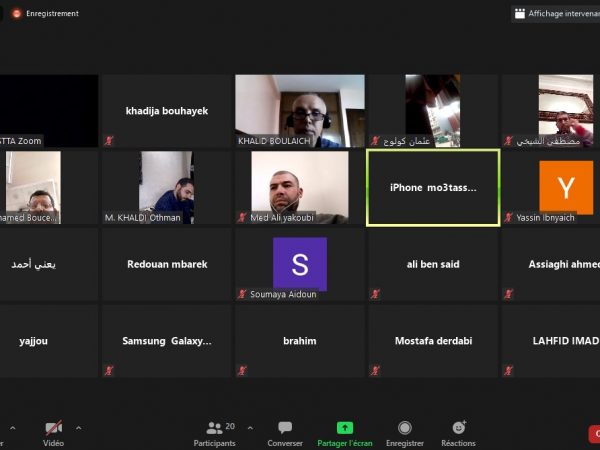Select the Samsung Galaxy... participant tile
The width and height of the screenshot is (600, 450).
(x=167, y=341)
